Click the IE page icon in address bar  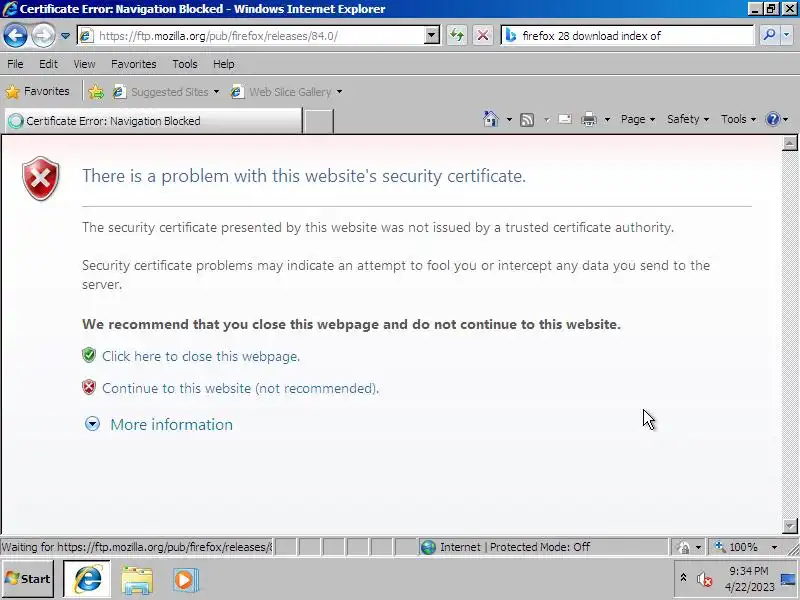[87, 36]
